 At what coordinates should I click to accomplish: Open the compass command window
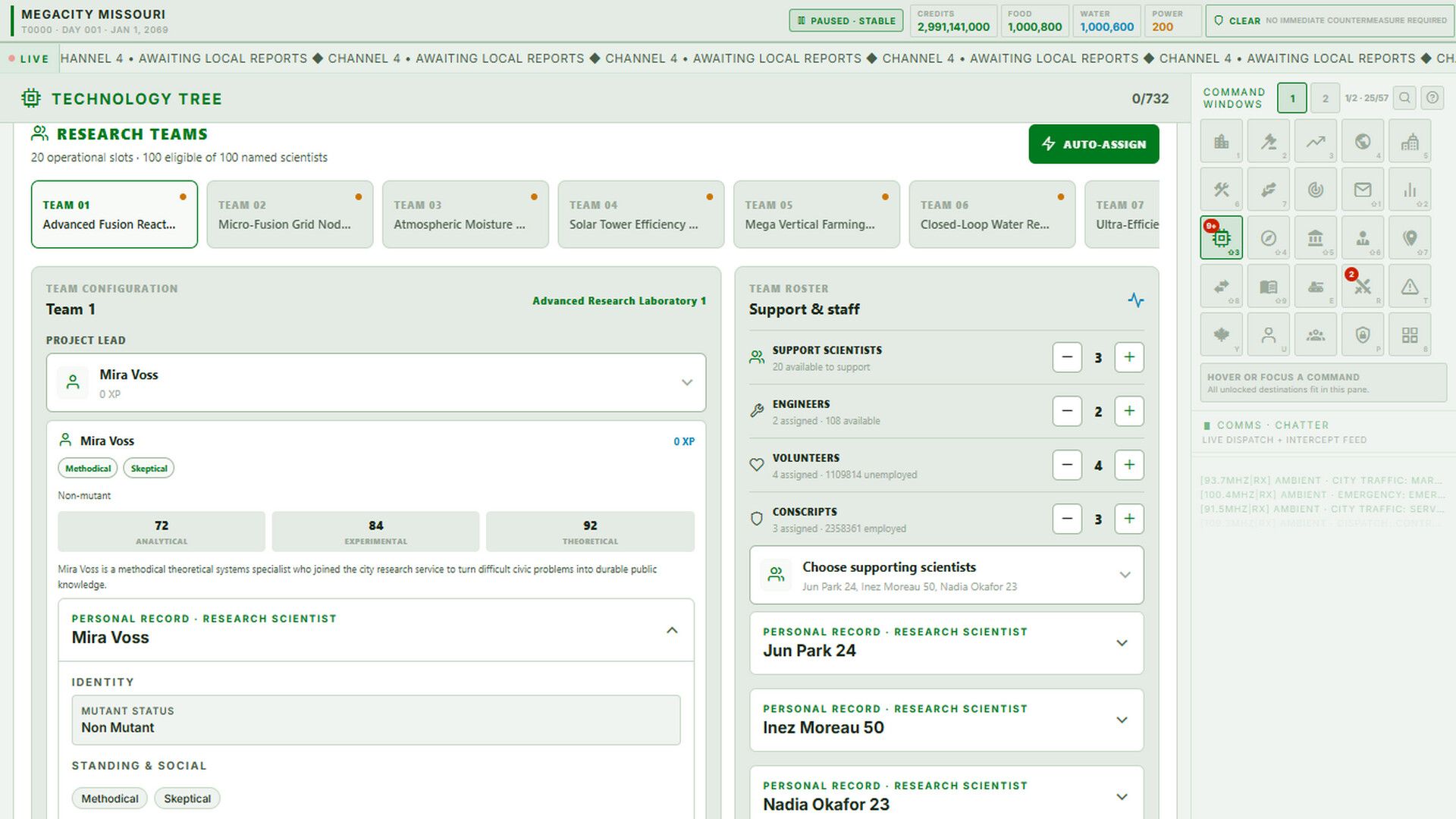click(x=1268, y=238)
